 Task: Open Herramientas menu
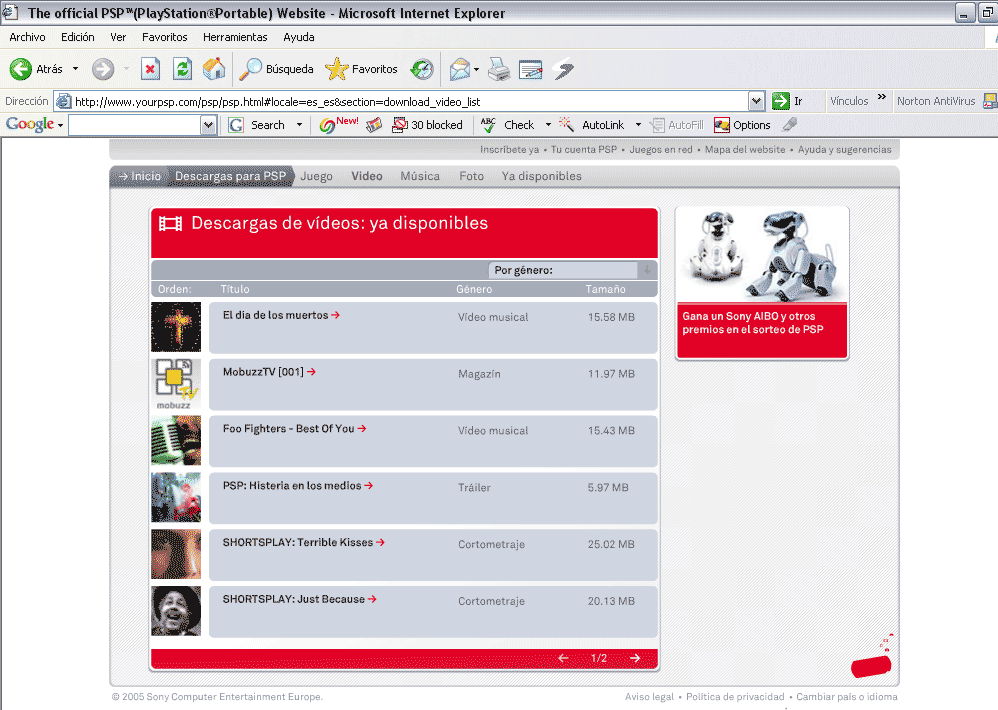point(235,37)
